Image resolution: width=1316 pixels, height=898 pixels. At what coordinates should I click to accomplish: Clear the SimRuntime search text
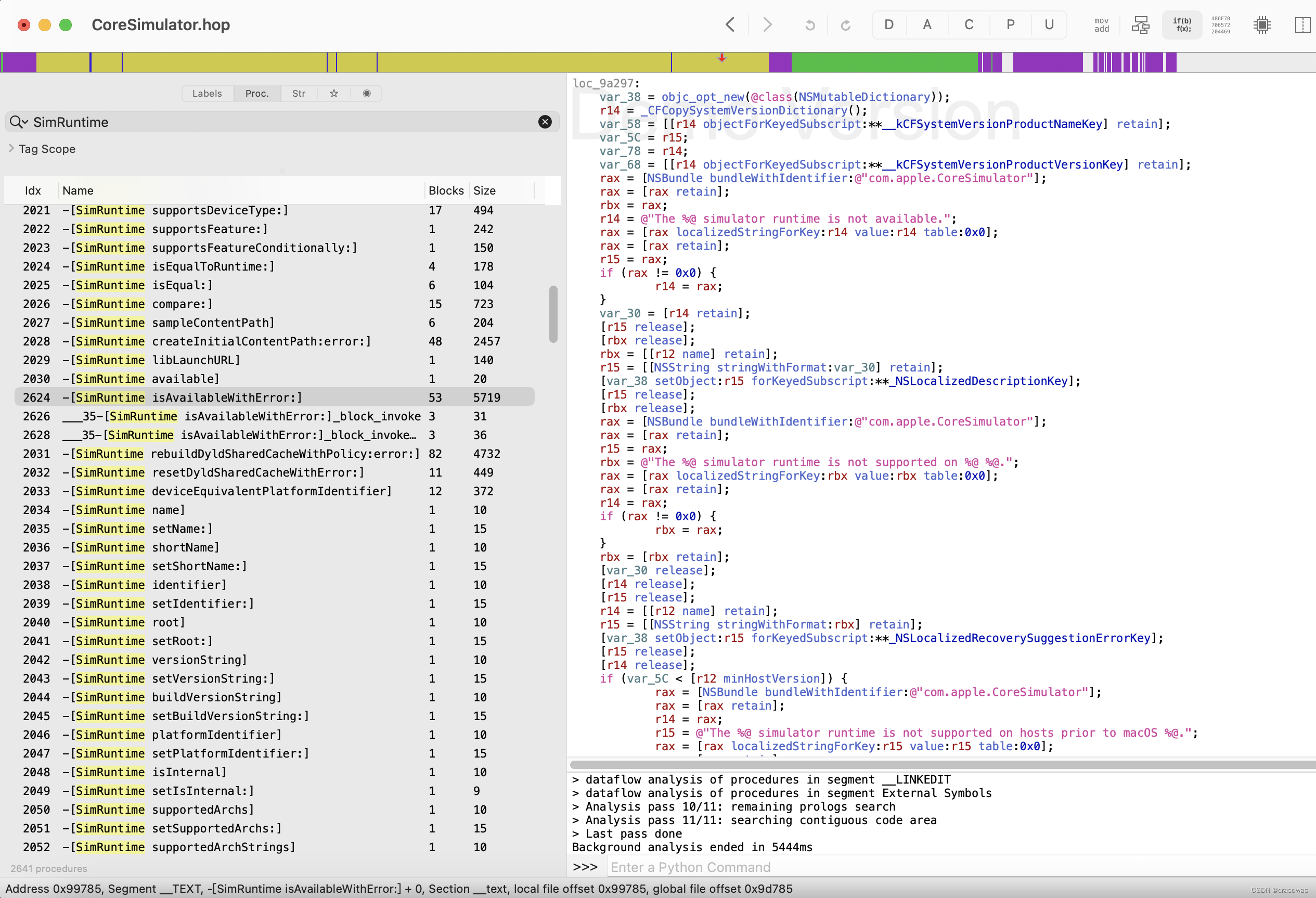tap(544, 122)
